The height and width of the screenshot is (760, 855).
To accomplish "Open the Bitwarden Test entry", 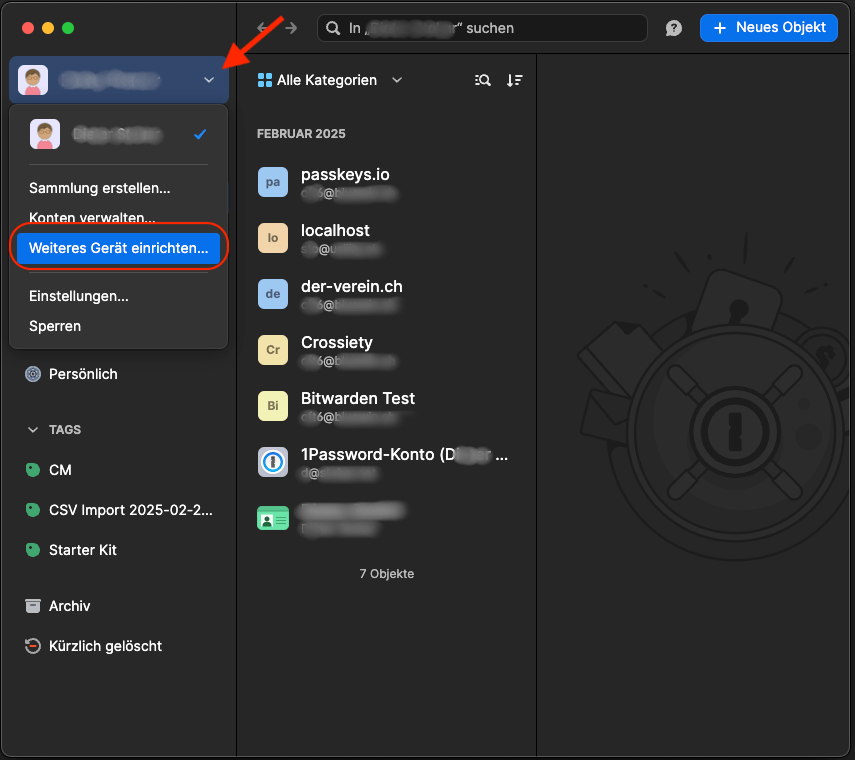I will point(387,406).
